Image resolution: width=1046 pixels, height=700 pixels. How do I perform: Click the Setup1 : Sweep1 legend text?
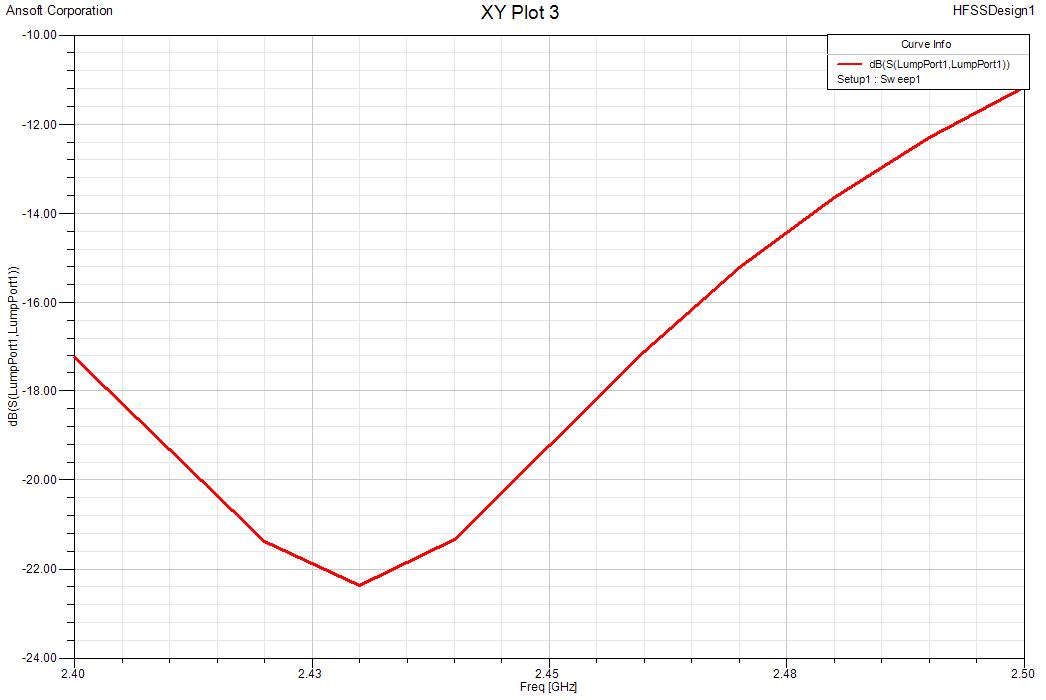(879, 79)
